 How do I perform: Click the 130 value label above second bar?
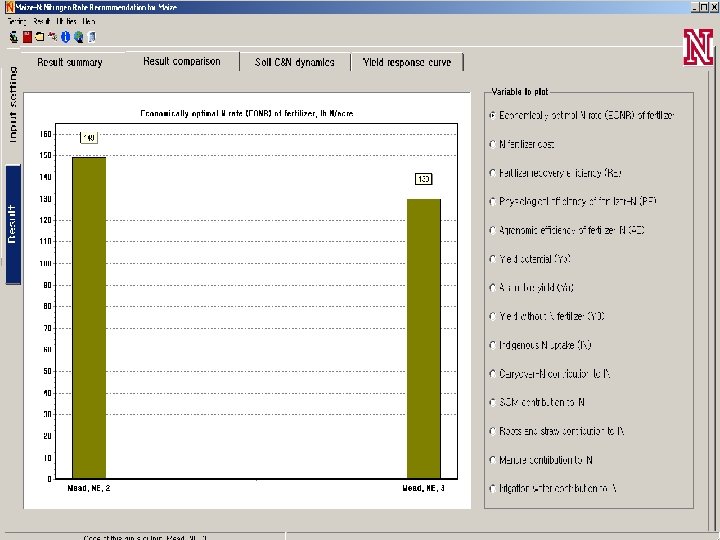(x=423, y=179)
